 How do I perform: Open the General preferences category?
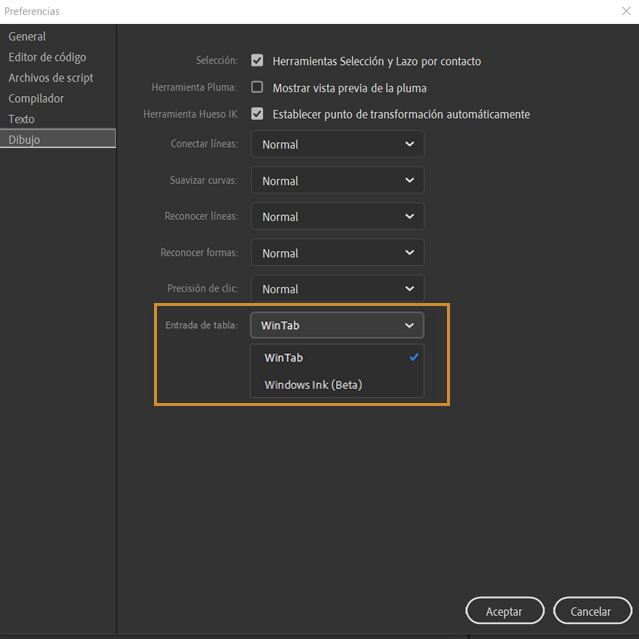28,37
